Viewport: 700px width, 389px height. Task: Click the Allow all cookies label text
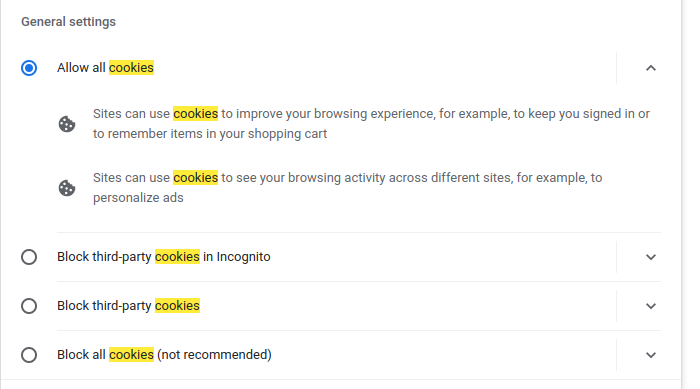coord(105,68)
